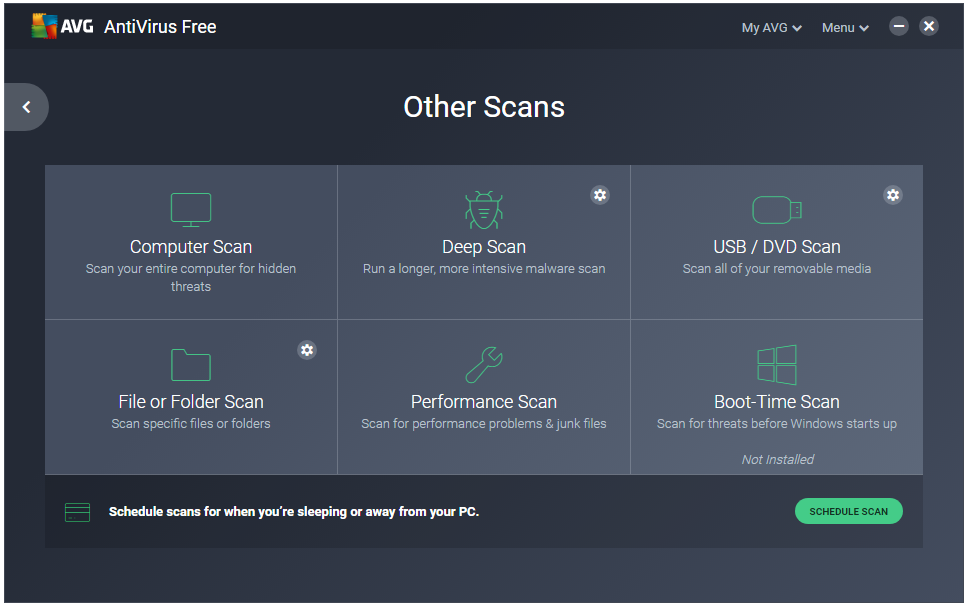Click the Deep Scan bug icon

[484, 210]
